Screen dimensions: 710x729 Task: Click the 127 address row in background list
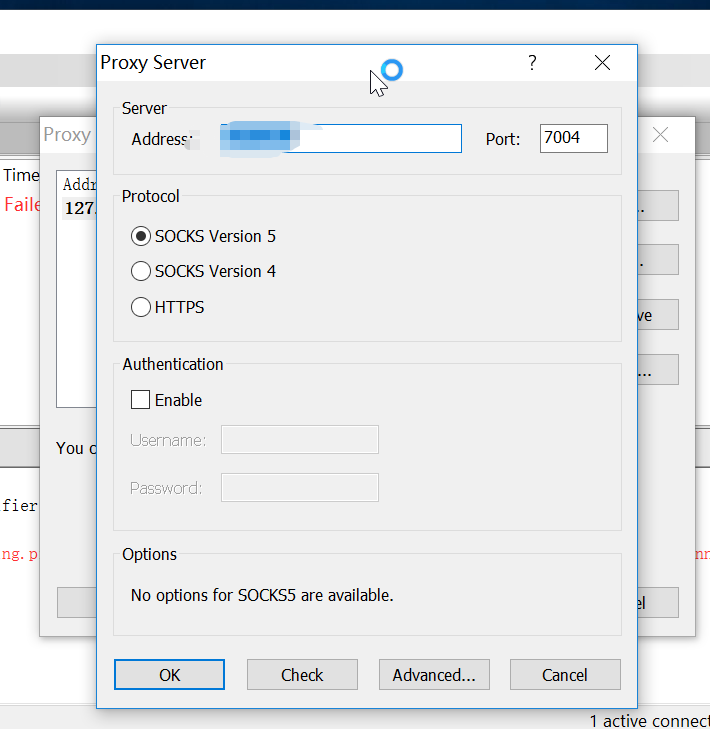pos(79,208)
